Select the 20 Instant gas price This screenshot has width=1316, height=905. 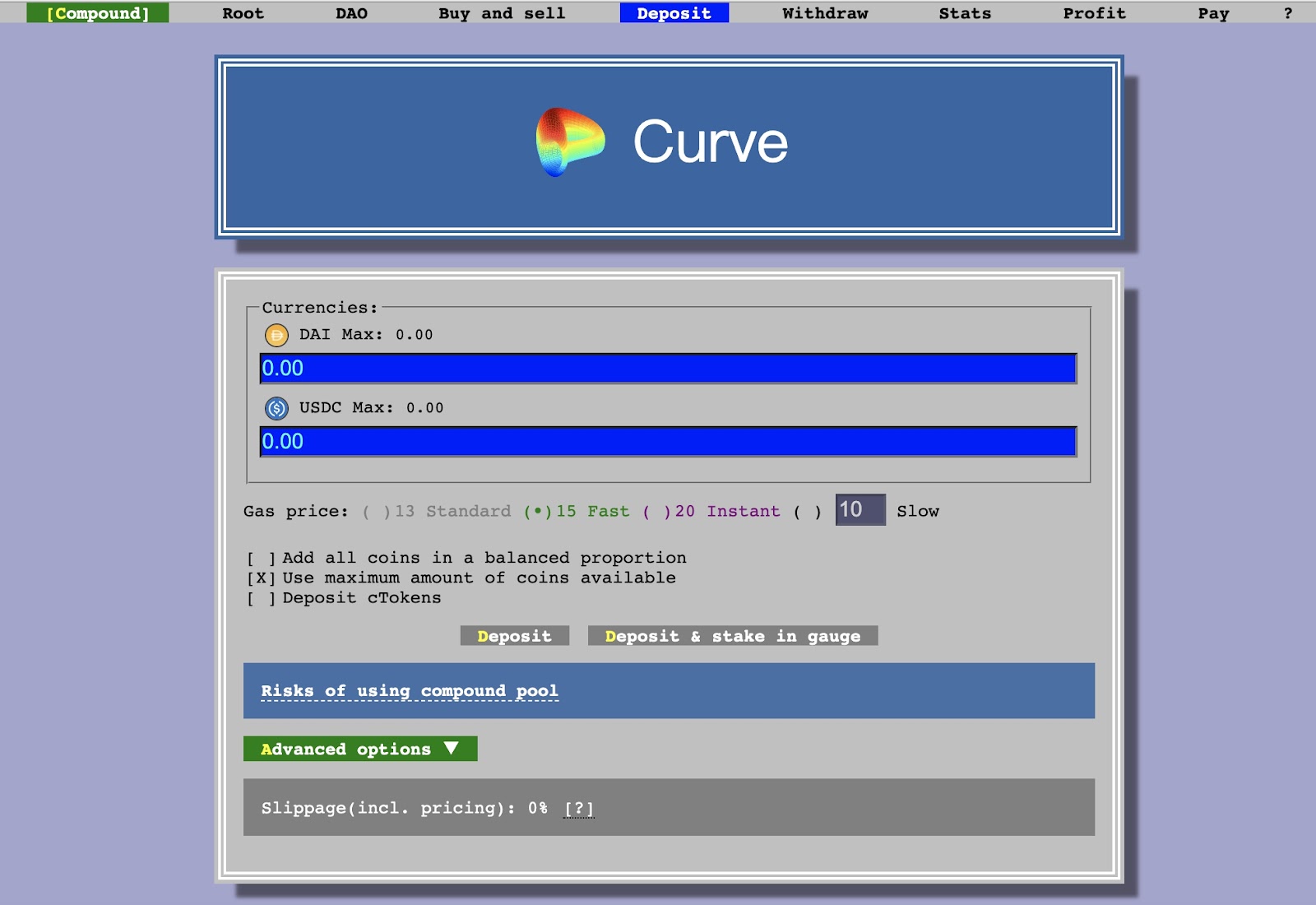coord(711,512)
